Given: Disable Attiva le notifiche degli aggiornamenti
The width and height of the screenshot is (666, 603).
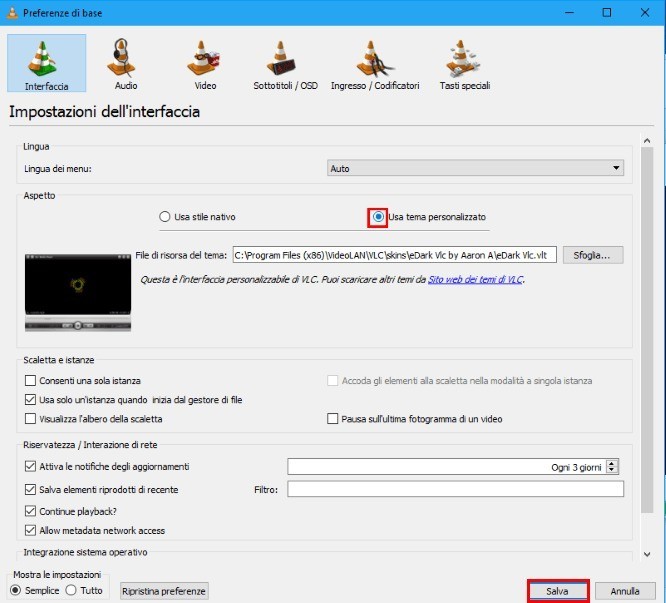Looking at the screenshot, I should coord(30,467).
